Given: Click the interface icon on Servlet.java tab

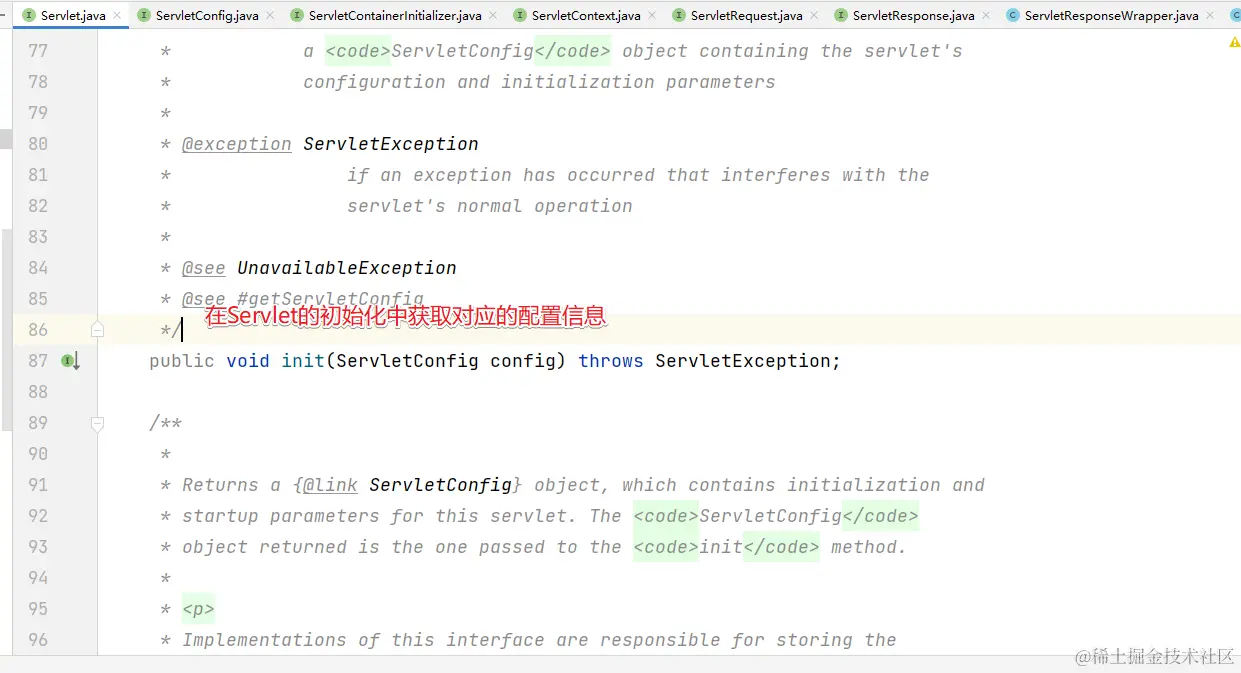Looking at the screenshot, I should pos(29,16).
